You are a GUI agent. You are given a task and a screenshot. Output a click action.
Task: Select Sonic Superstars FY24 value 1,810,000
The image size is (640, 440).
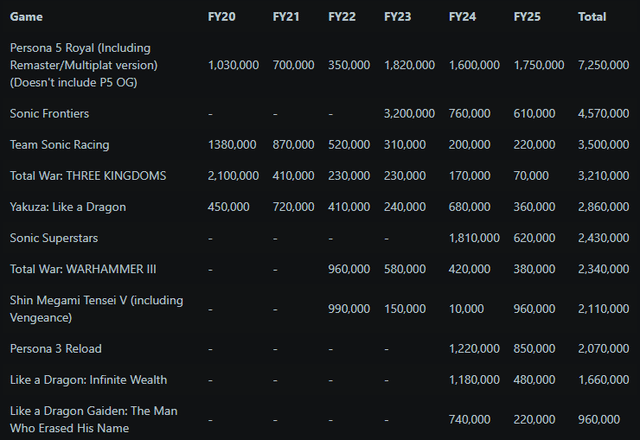pos(474,238)
